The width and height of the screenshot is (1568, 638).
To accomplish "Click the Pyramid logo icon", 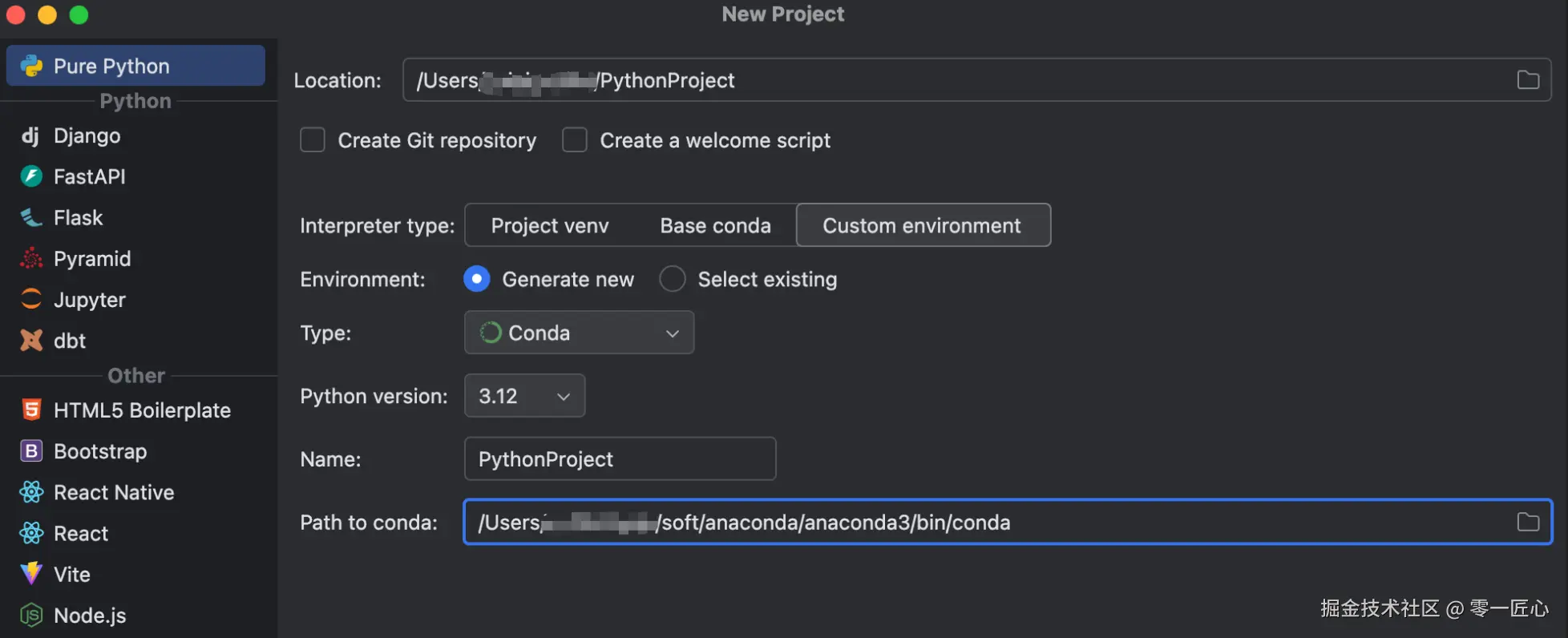I will click(x=31, y=258).
